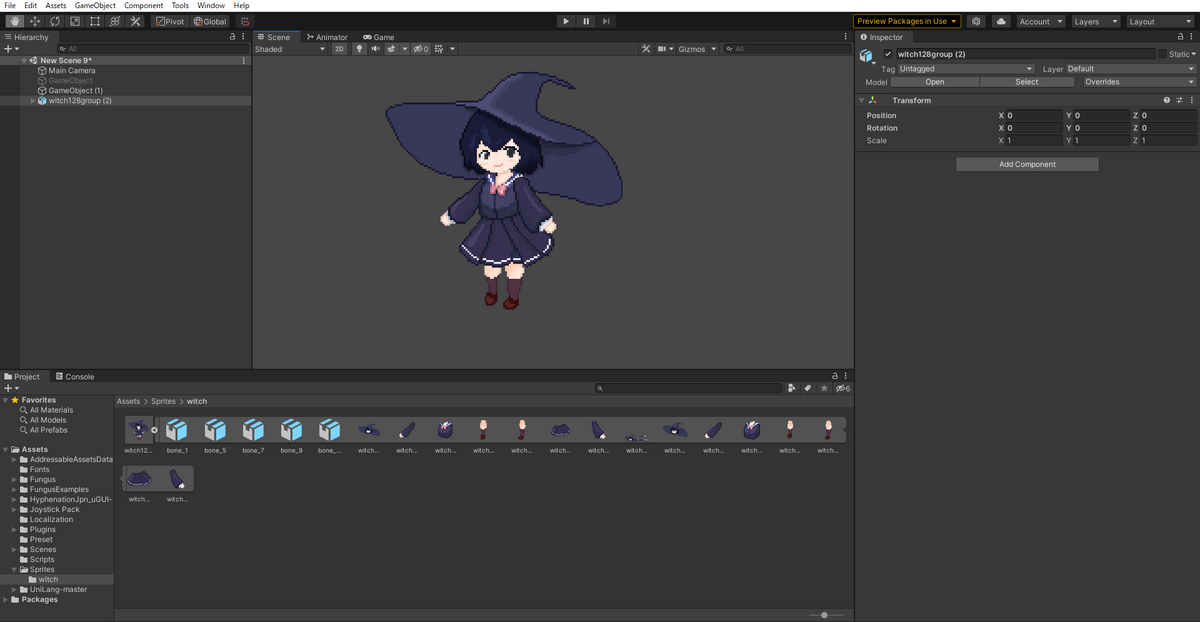Open scene component editor tools icon
1200x622 pixels.
(x=646, y=49)
